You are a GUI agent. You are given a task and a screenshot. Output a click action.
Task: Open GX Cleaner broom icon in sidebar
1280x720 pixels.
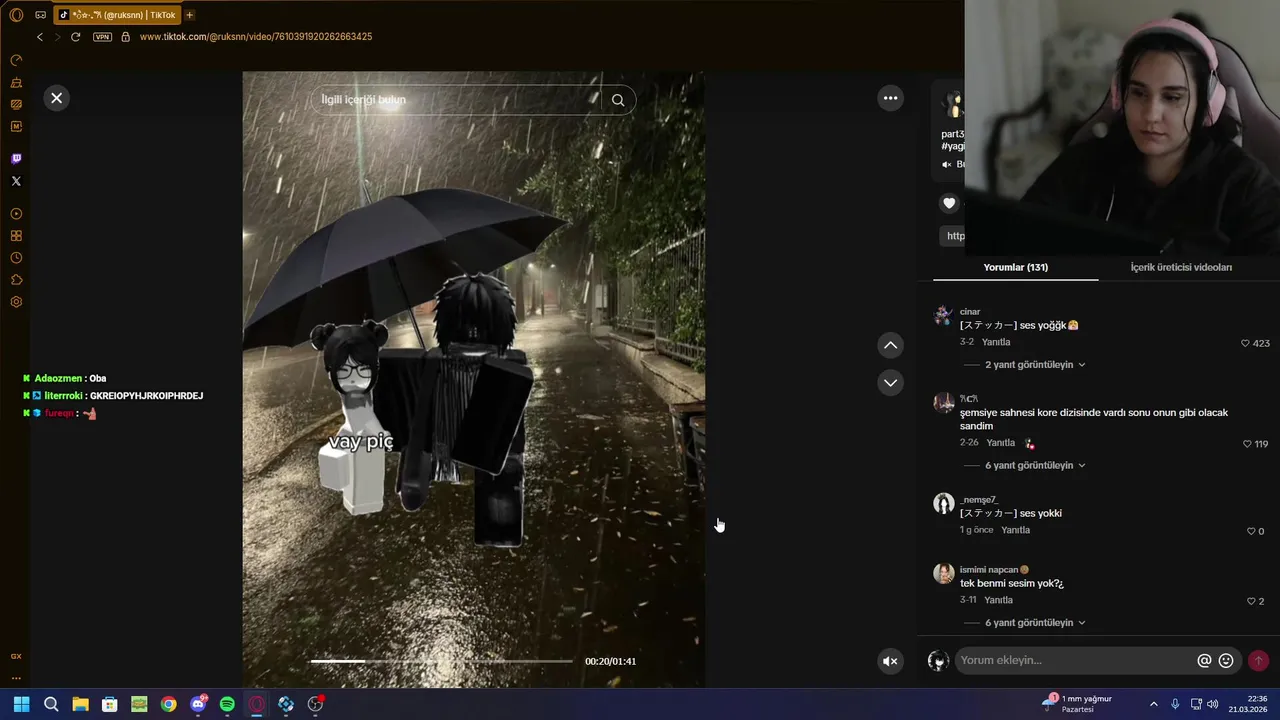coord(16,85)
